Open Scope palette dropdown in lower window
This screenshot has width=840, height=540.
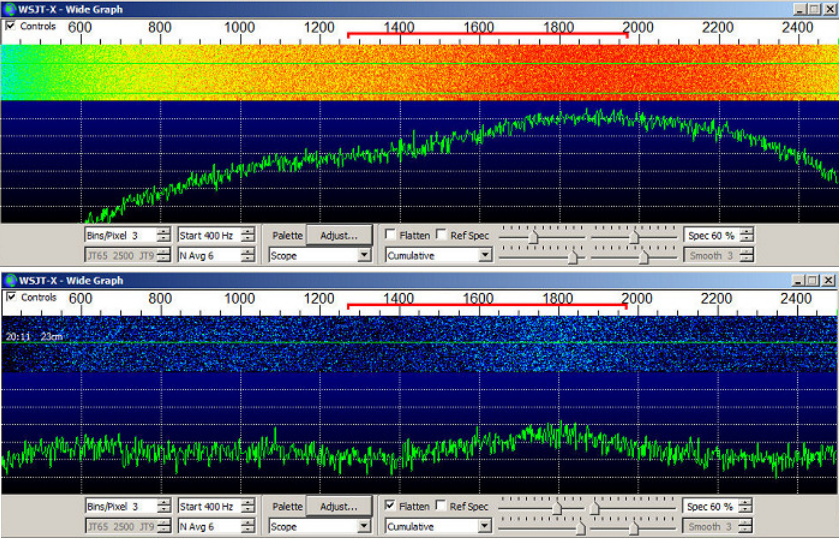pos(362,527)
